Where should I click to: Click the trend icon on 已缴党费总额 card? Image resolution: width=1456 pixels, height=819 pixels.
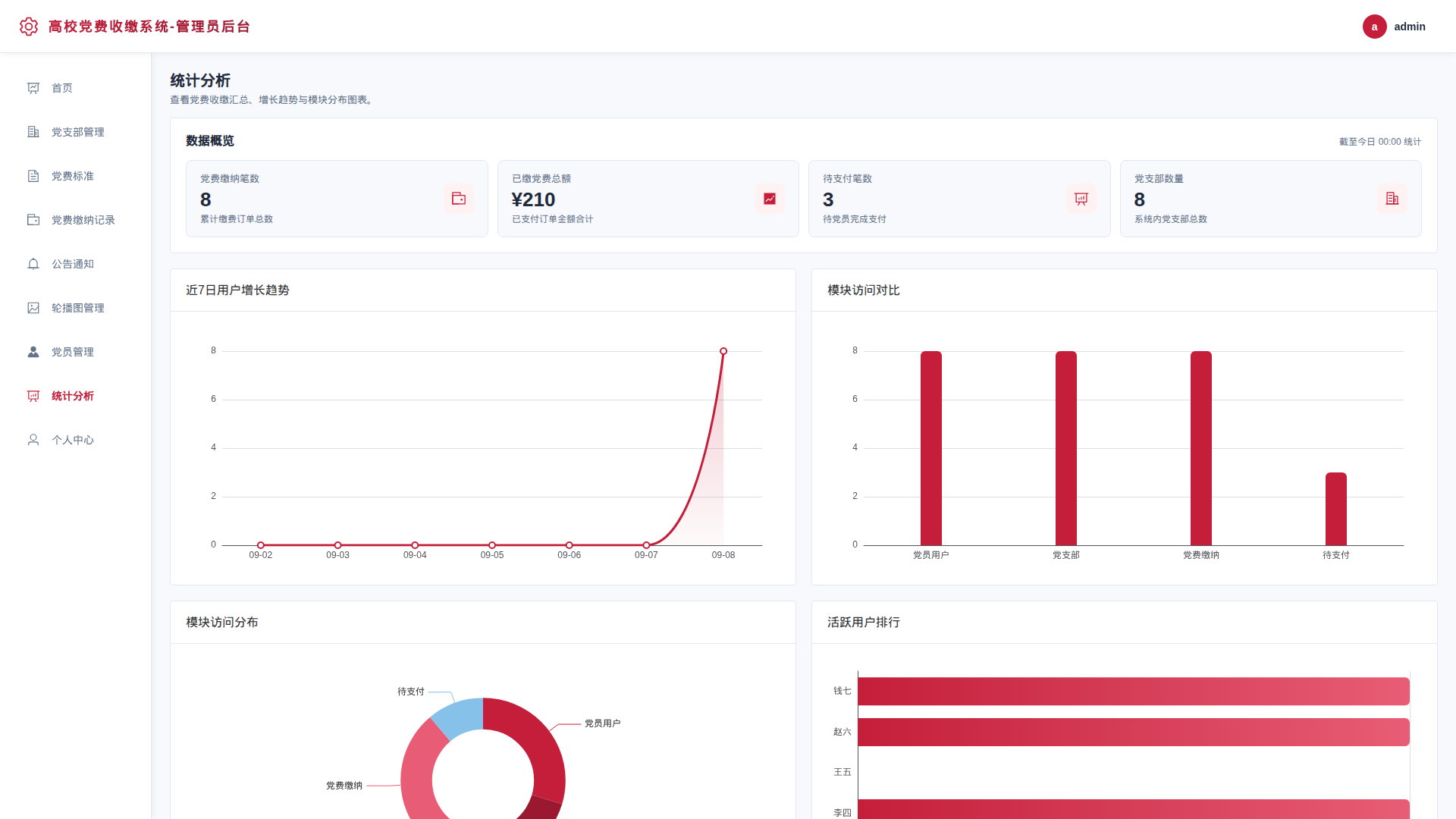(x=770, y=199)
